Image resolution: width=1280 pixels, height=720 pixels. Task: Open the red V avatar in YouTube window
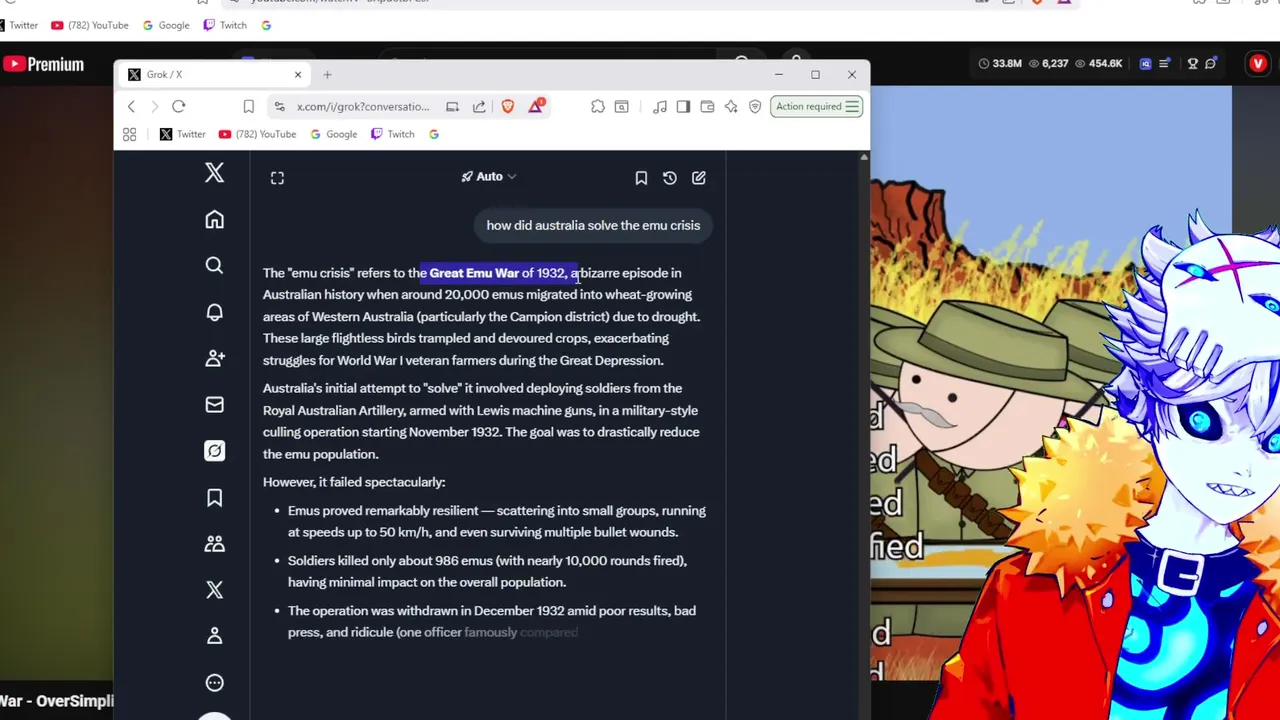(x=1258, y=64)
